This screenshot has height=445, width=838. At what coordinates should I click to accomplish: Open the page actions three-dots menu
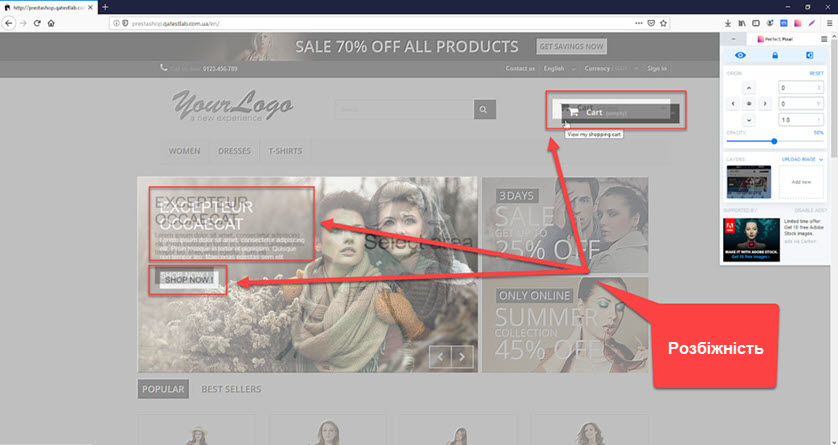(639, 24)
